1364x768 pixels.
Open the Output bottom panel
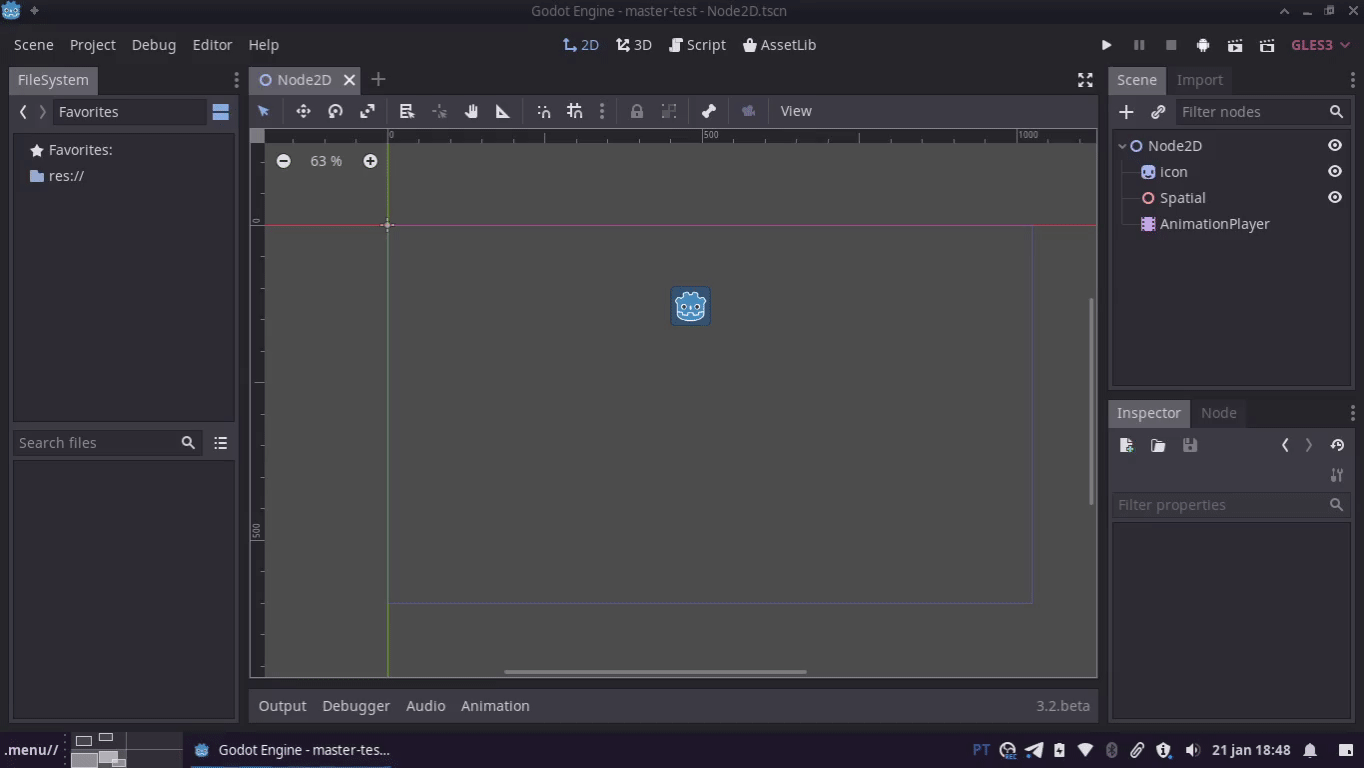[x=283, y=706]
